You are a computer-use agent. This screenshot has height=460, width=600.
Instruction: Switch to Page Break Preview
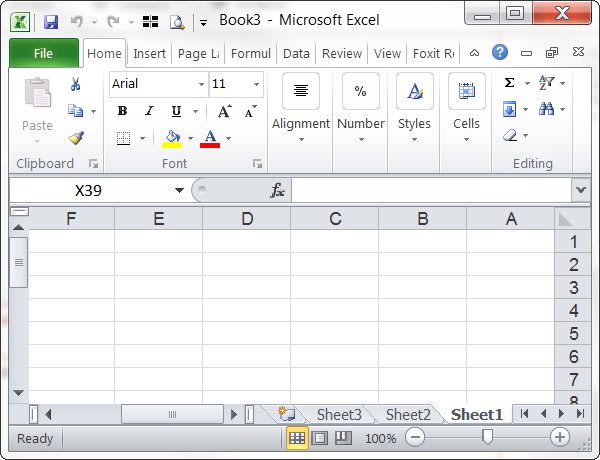(x=343, y=438)
